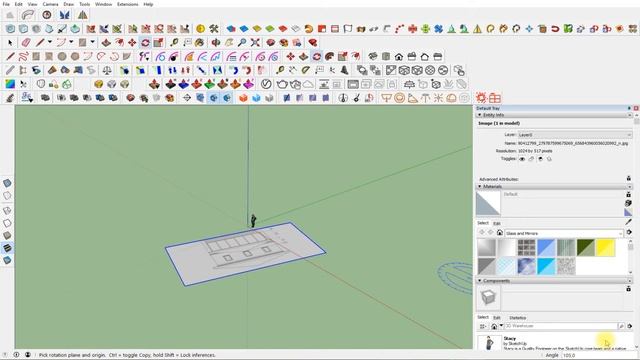Image resolution: width=640 pixels, height=360 pixels.
Task: Click the 3D Warehouse search field
Action: click(561, 326)
